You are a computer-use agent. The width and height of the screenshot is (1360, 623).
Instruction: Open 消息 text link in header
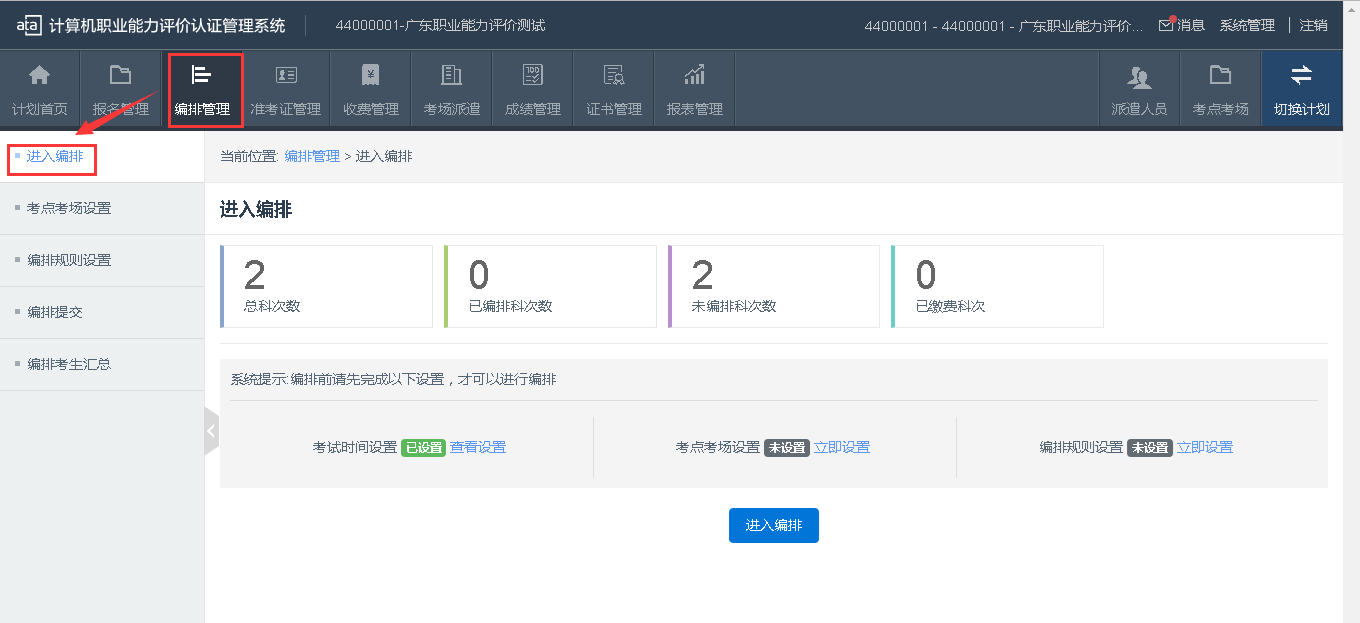[1191, 25]
